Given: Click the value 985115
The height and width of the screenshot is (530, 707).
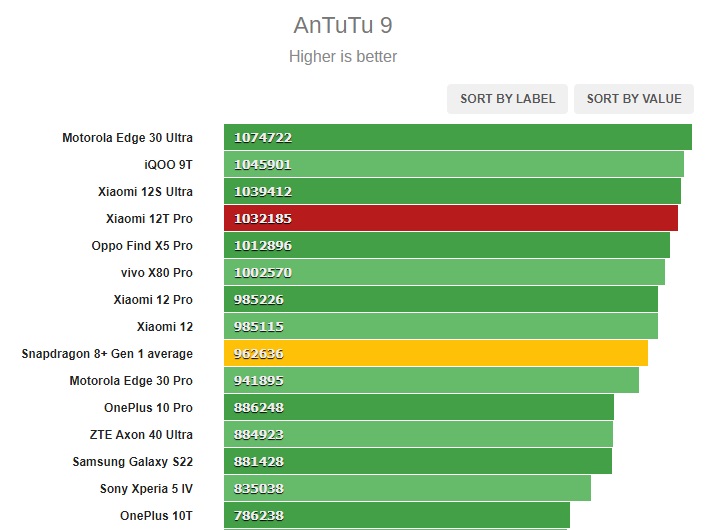Looking at the screenshot, I should coord(259,327).
